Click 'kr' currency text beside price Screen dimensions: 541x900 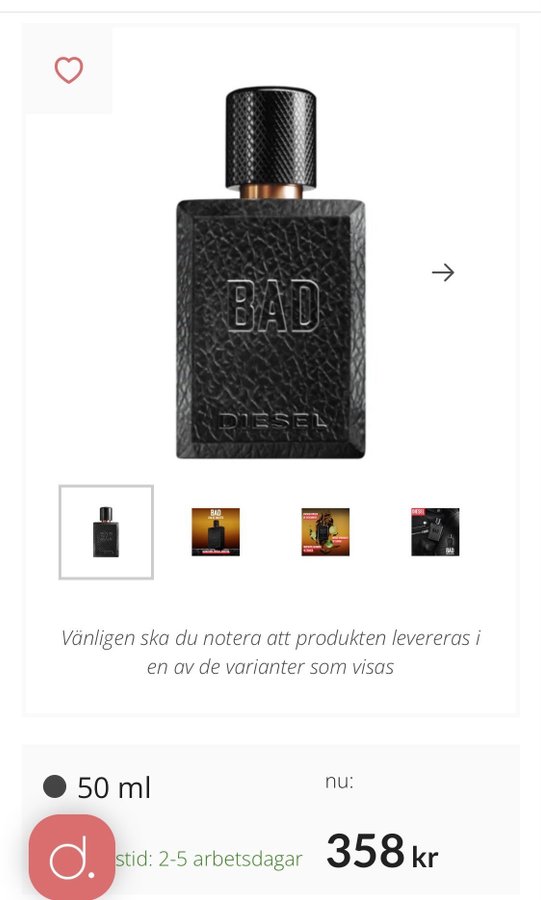coord(425,858)
